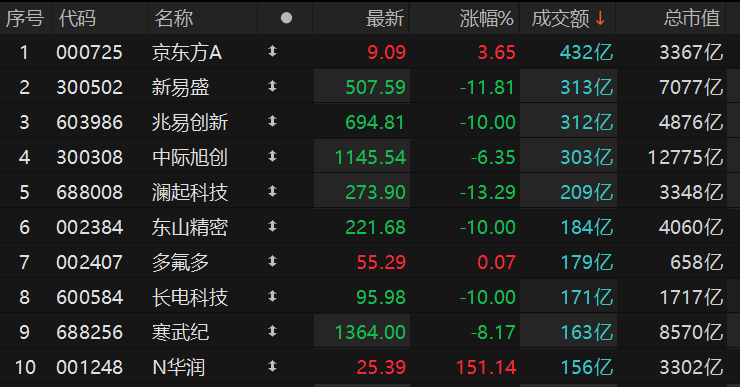Sort by the 总市值 column header
This screenshot has height=387, width=740.
click(x=692, y=18)
